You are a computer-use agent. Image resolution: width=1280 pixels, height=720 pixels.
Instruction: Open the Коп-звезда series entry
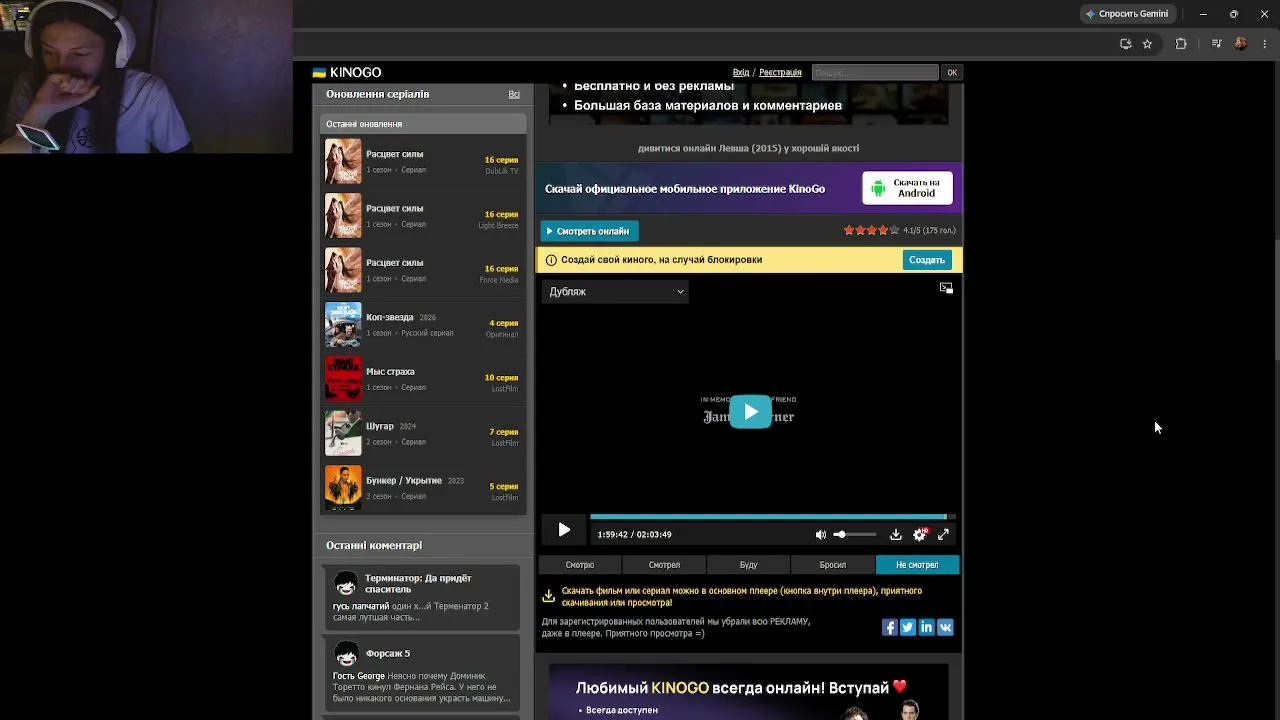pos(423,324)
